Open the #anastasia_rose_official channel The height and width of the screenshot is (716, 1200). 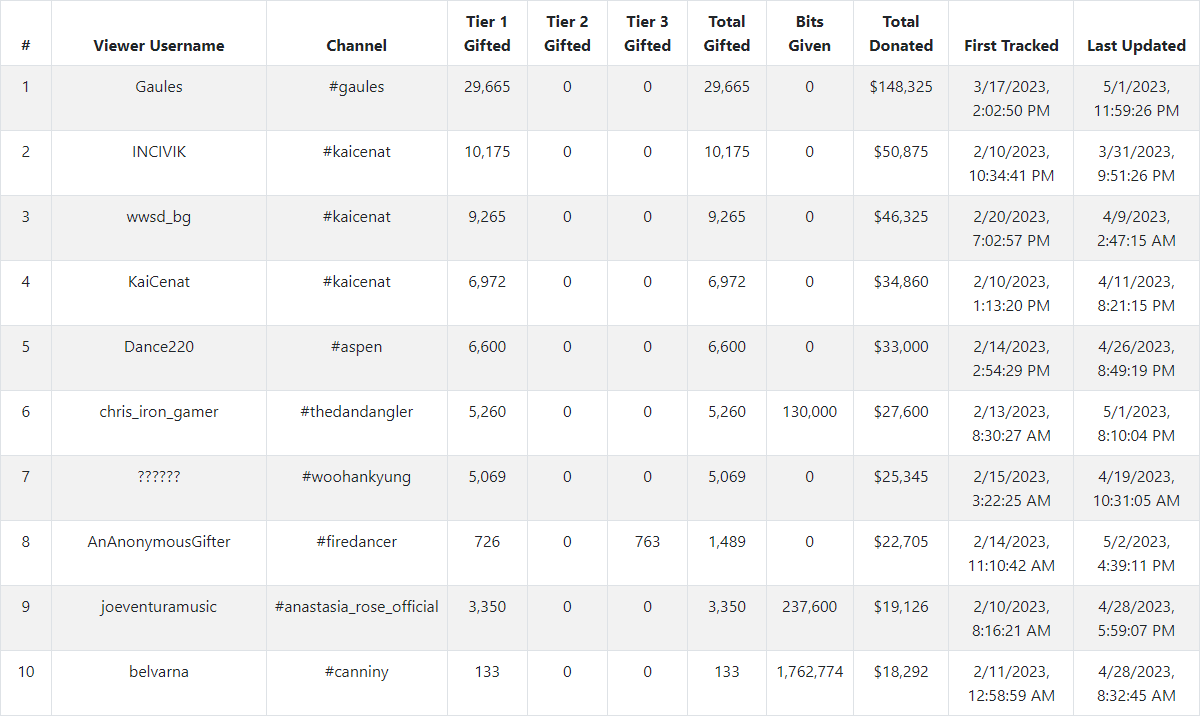click(356, 607)
